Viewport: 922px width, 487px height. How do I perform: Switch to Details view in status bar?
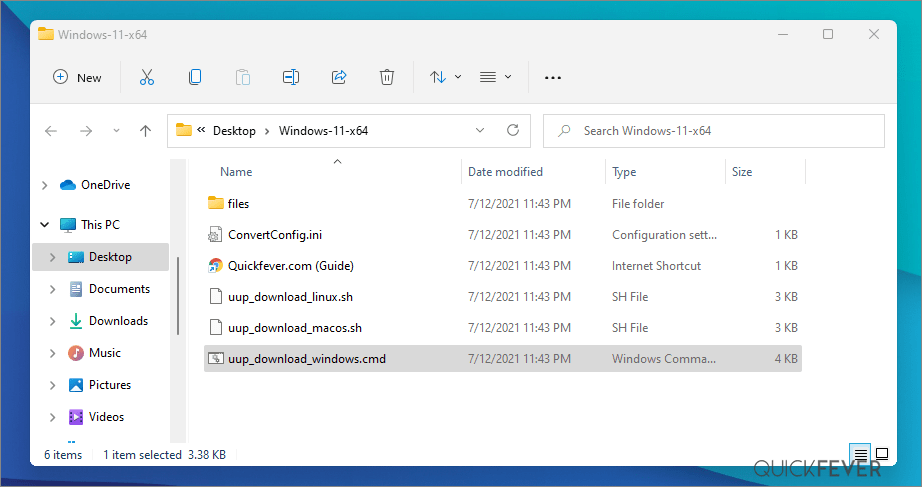[860, 453]
